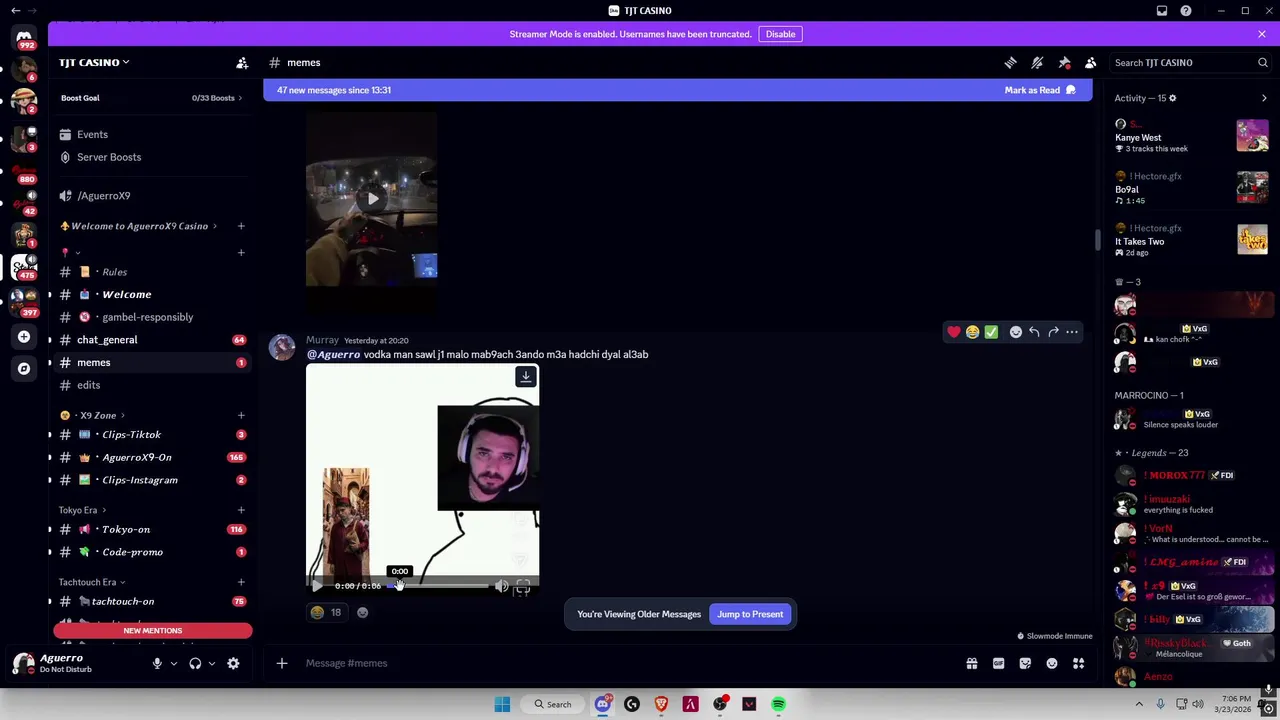Open input device options arrow beside microphone
1280x720 pixels.
tap(174, 664)
